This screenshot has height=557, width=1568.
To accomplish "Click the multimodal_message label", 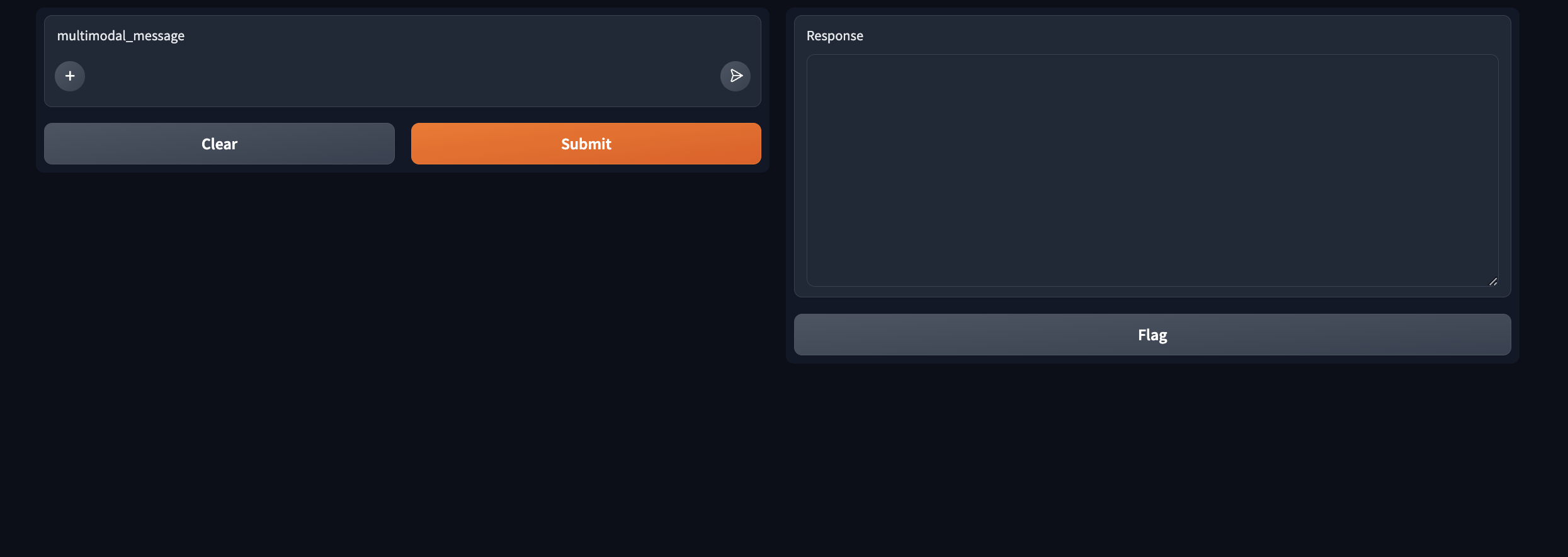I will (x=121, y=36).
